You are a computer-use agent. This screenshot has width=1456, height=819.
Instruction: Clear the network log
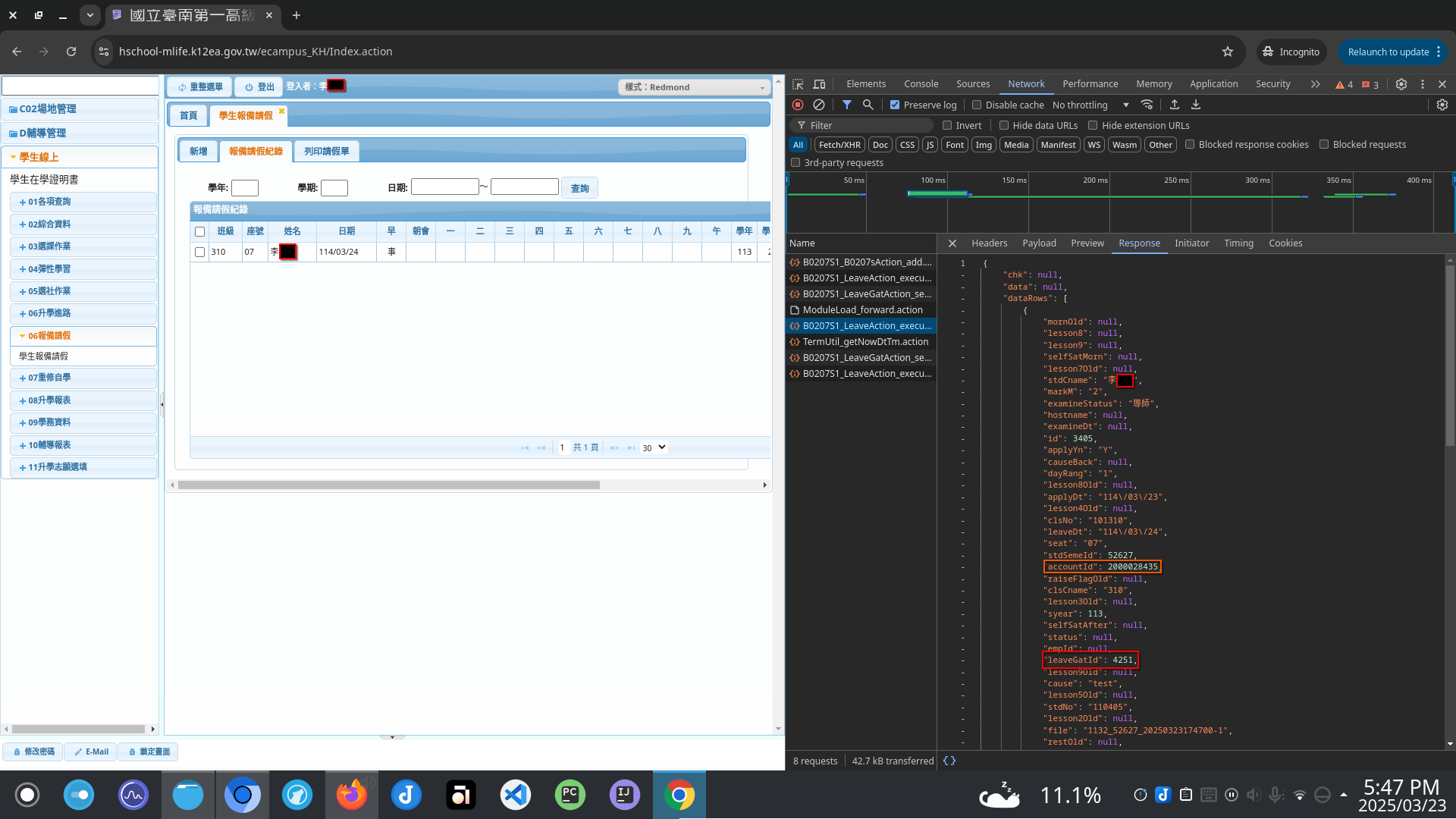[x=819, y=105]
